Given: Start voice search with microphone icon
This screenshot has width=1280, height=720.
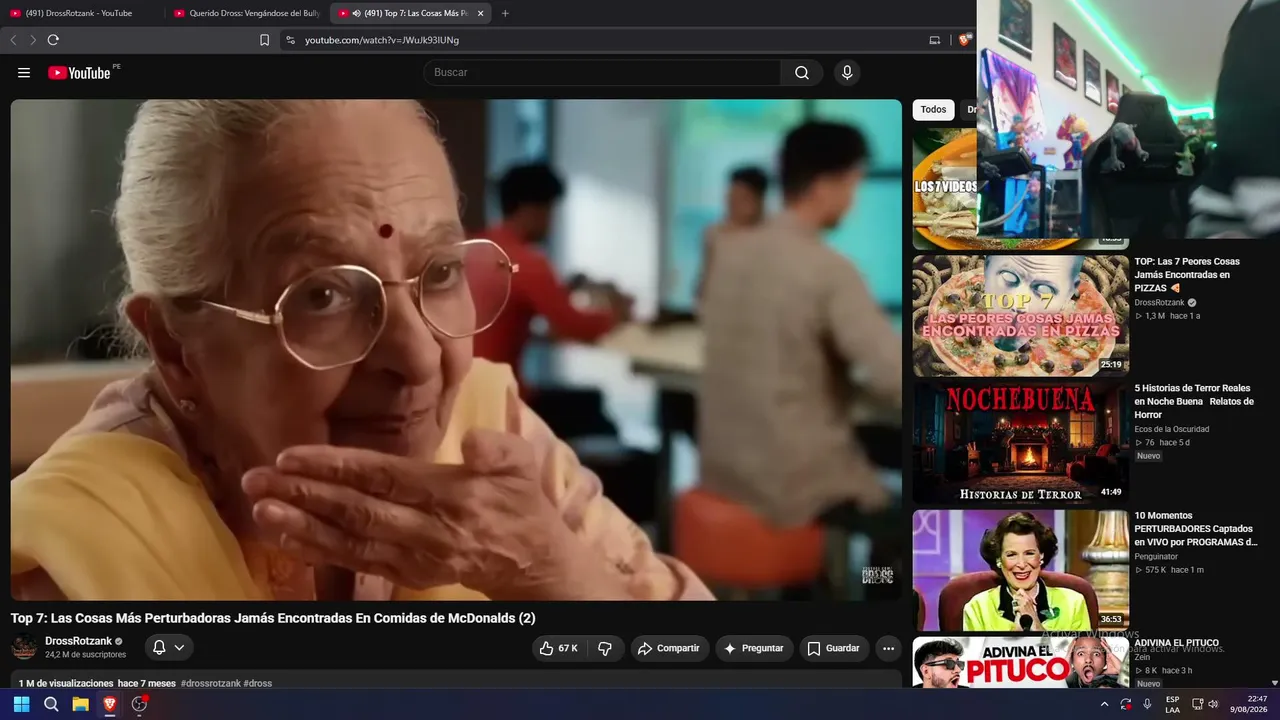Looking at the screenshot, I should [847, 73].
